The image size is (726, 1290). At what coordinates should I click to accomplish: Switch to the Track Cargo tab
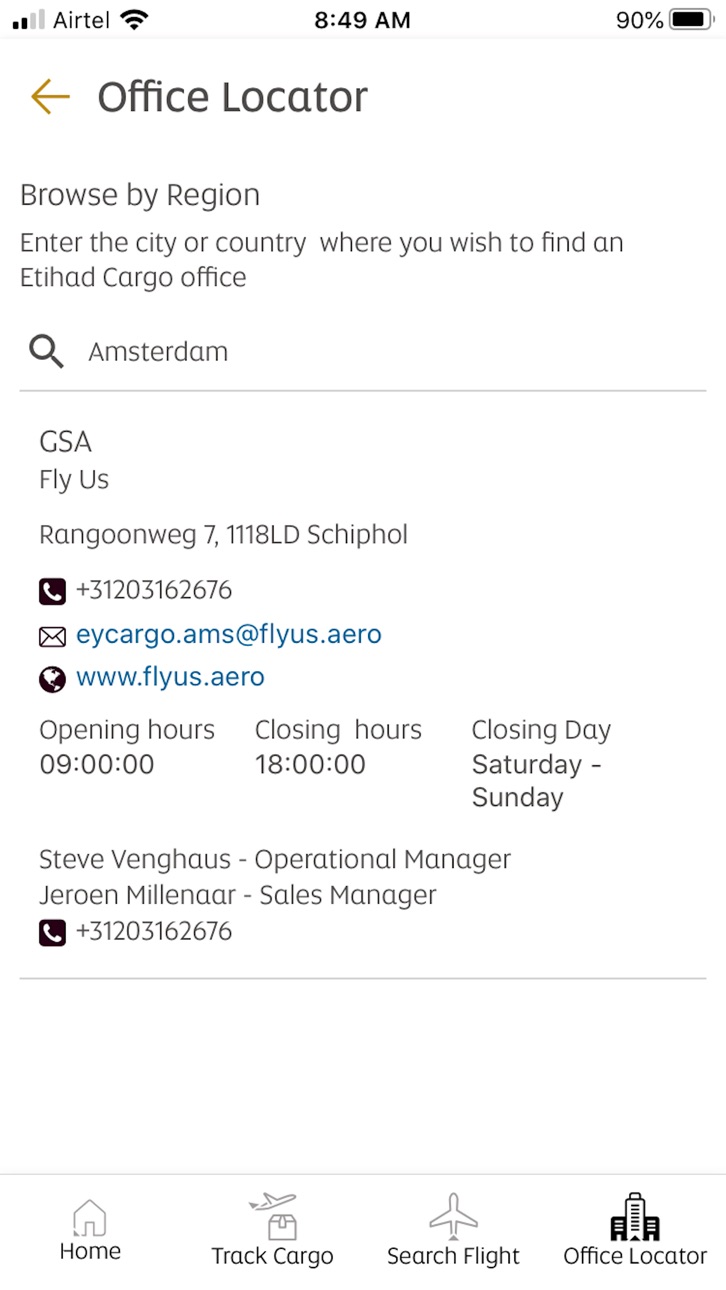272,1232
